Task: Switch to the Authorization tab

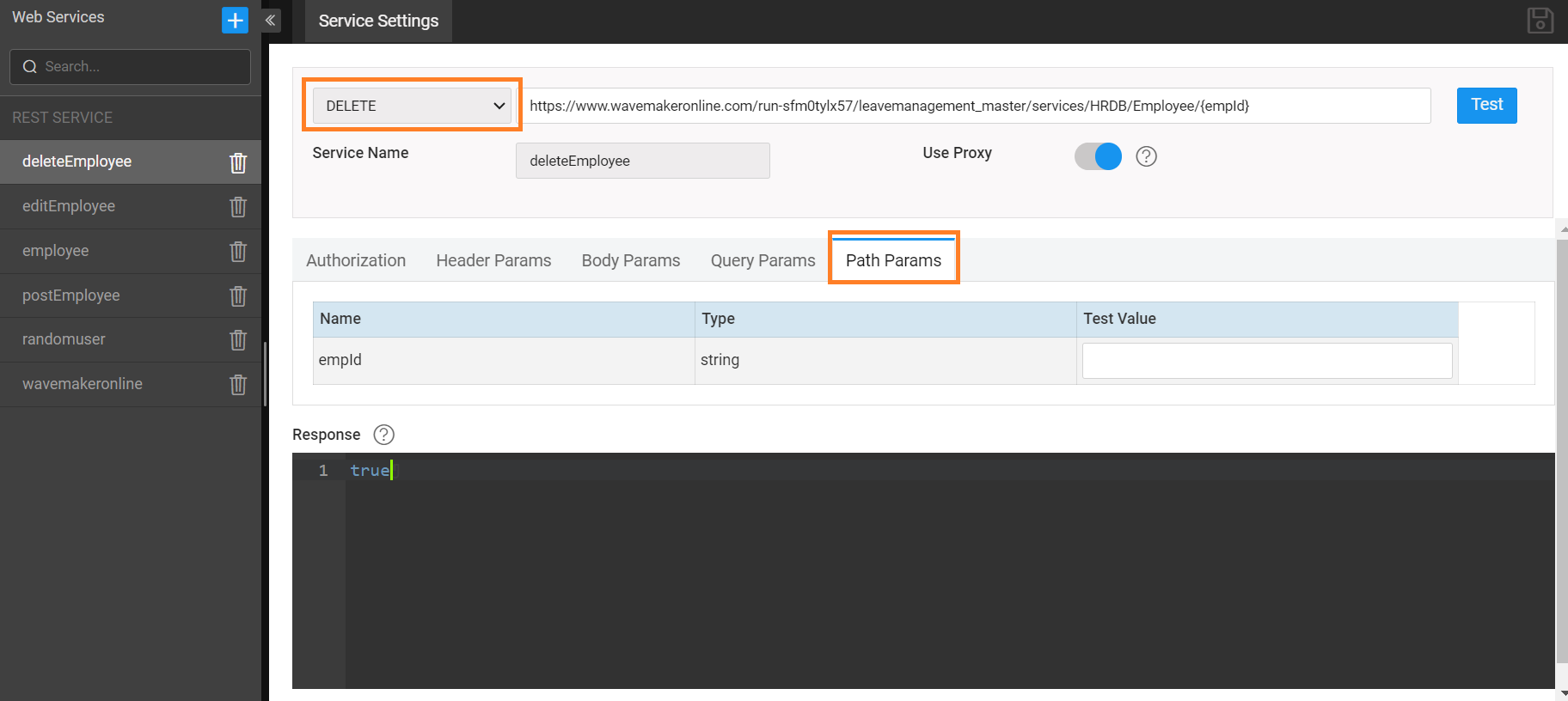Action: 356,260
